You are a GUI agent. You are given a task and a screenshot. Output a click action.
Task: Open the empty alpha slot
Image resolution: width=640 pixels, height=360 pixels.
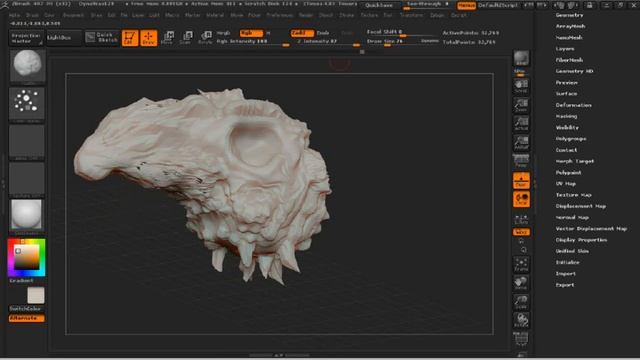tap(27, 142)
